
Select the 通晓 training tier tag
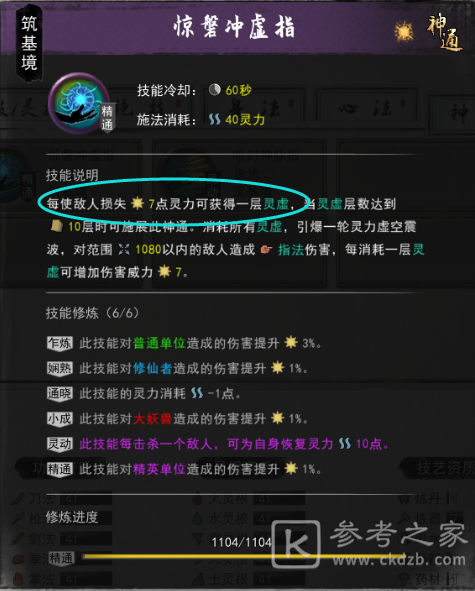[60, 394]
